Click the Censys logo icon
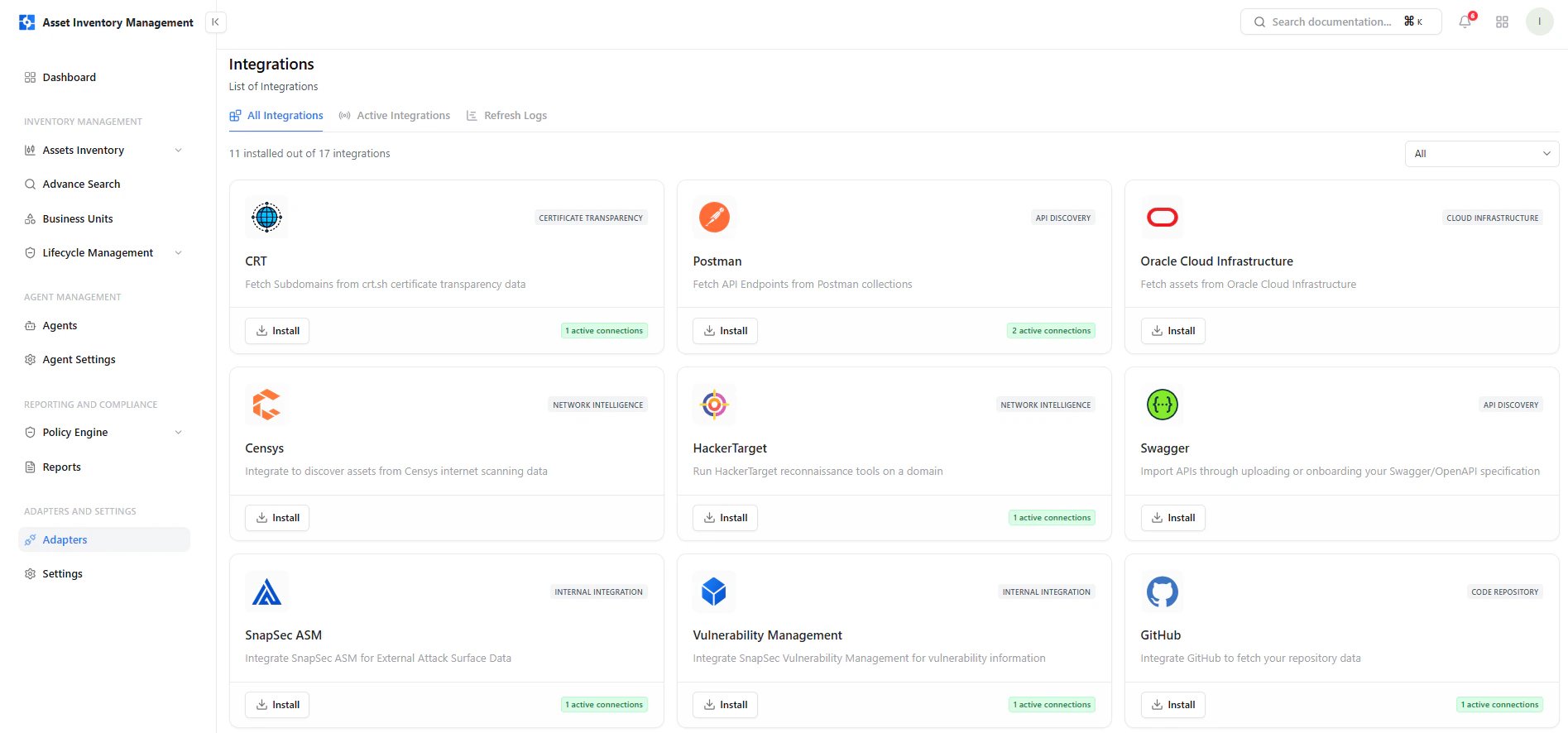The width and height of the screenshot is (1568, 733). [266, 405]
